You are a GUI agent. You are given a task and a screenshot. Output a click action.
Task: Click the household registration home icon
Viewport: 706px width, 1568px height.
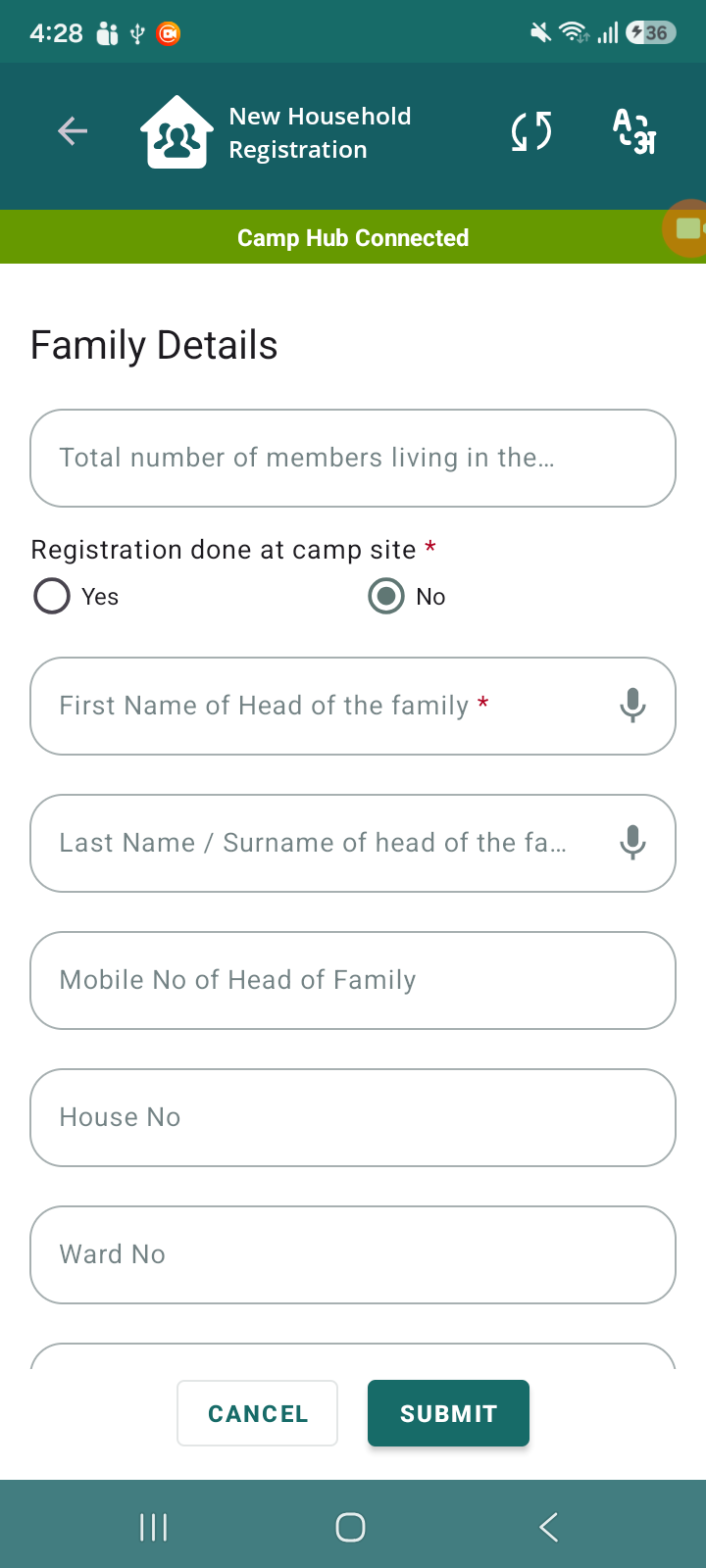click(176, 132)
